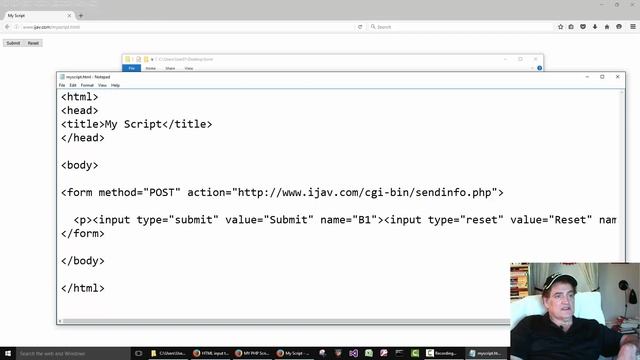Viewport: 640px width, 360px height.
Task: Open the green Camtasia C taskbar icon
Action: point(415,353)
